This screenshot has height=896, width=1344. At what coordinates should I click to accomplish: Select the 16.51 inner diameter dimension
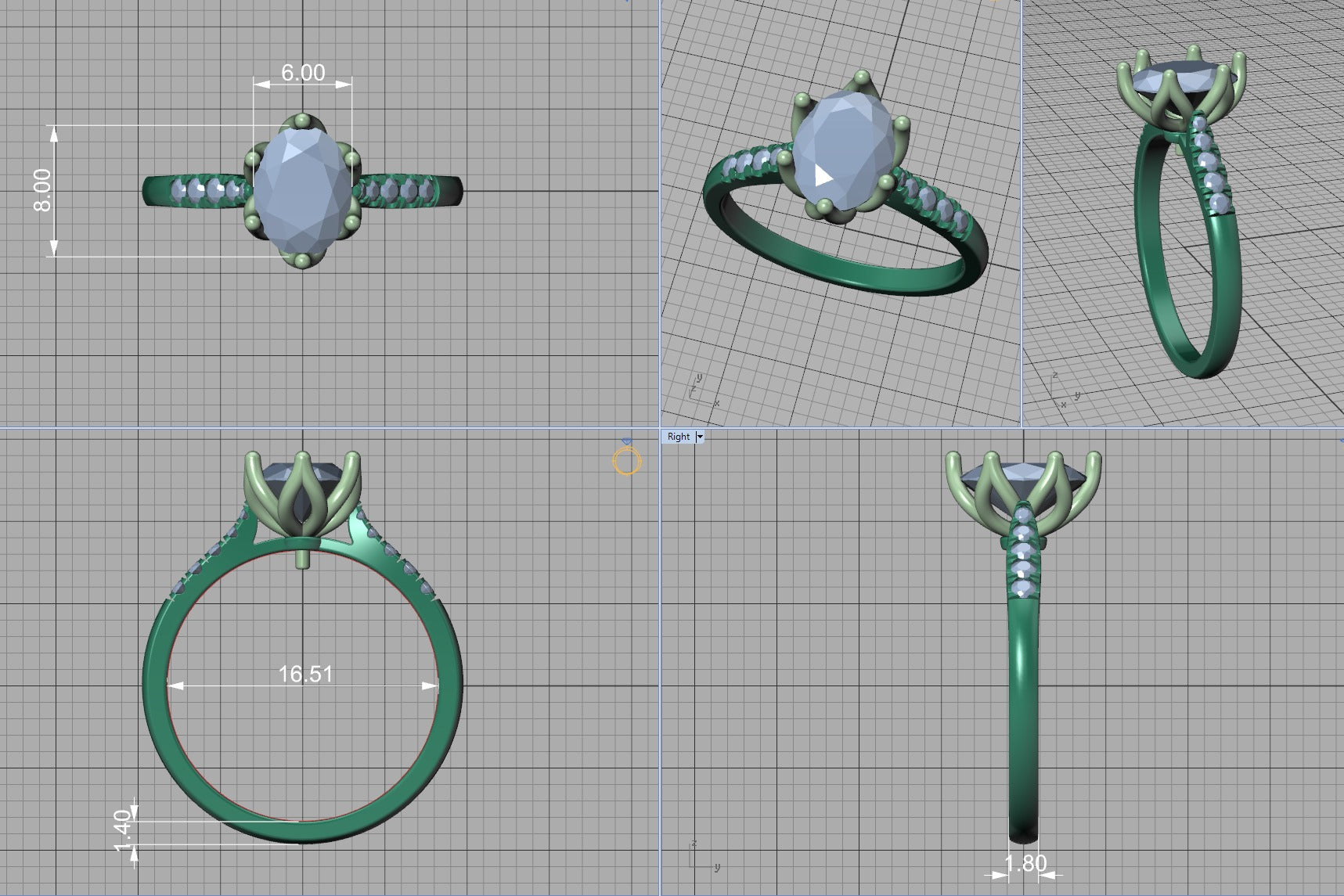point(305,674)
